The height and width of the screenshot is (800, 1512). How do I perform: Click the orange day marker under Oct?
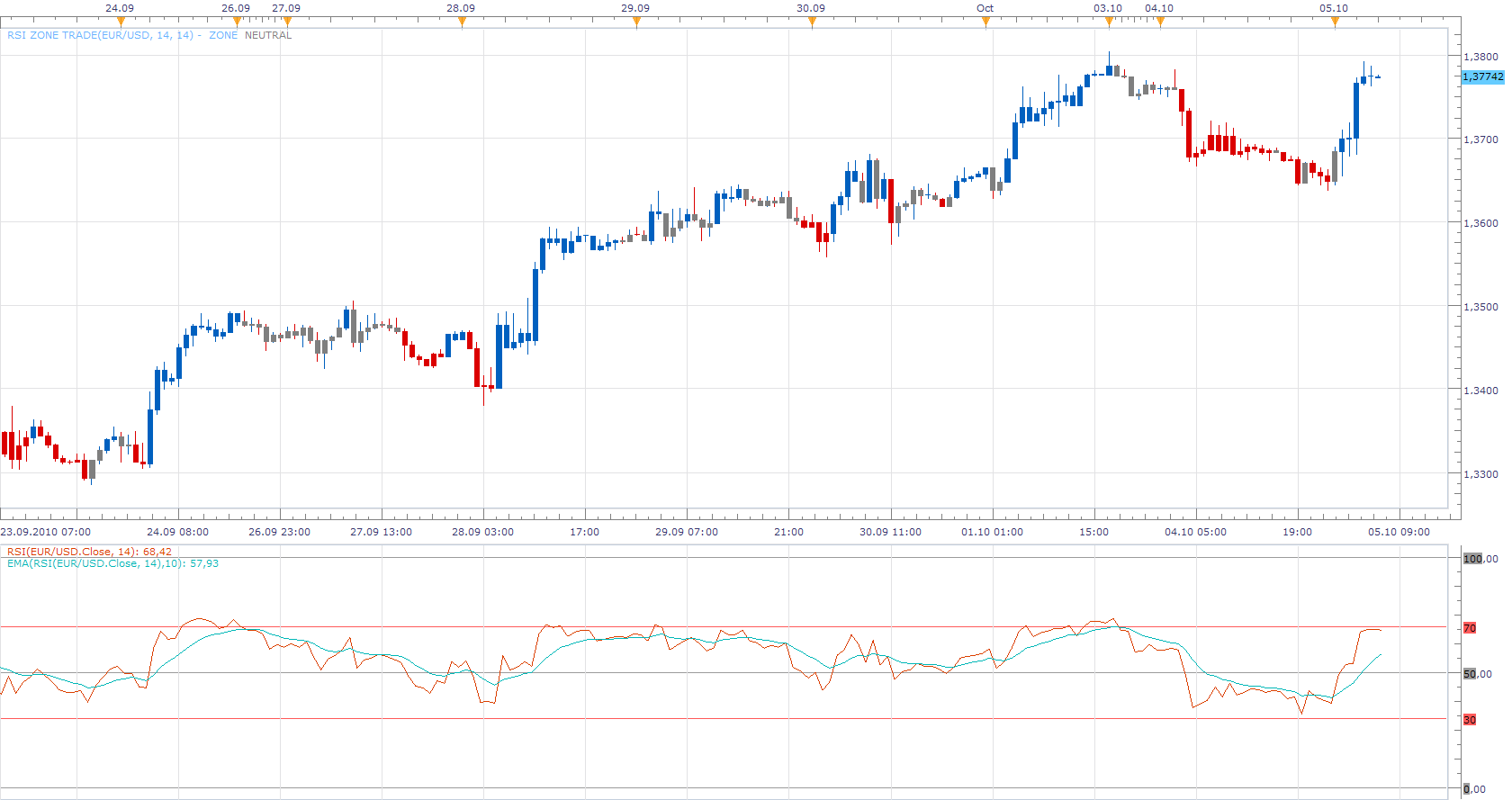tap(985, 22)
